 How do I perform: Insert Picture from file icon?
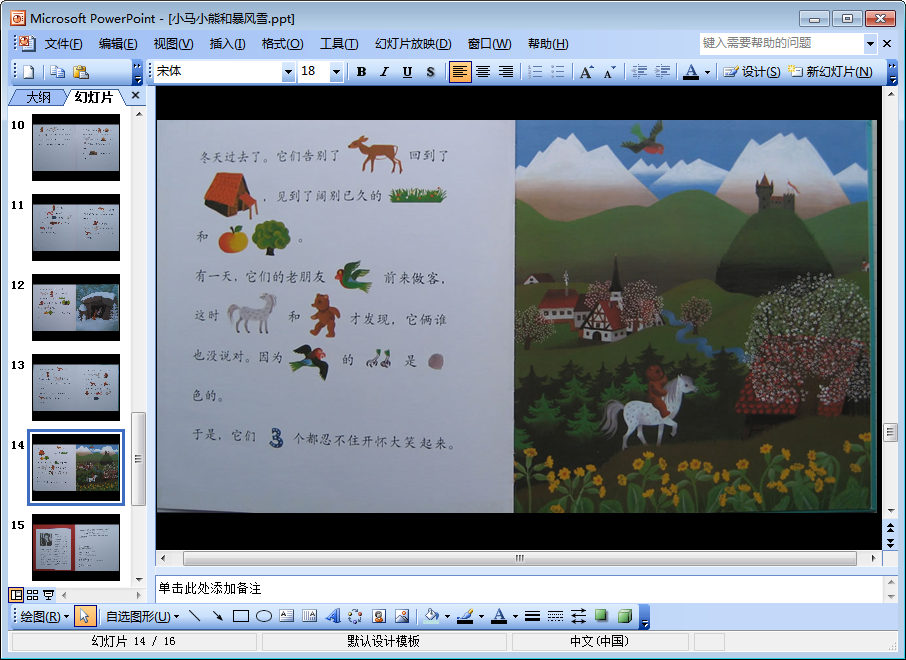tap(402, 617)
